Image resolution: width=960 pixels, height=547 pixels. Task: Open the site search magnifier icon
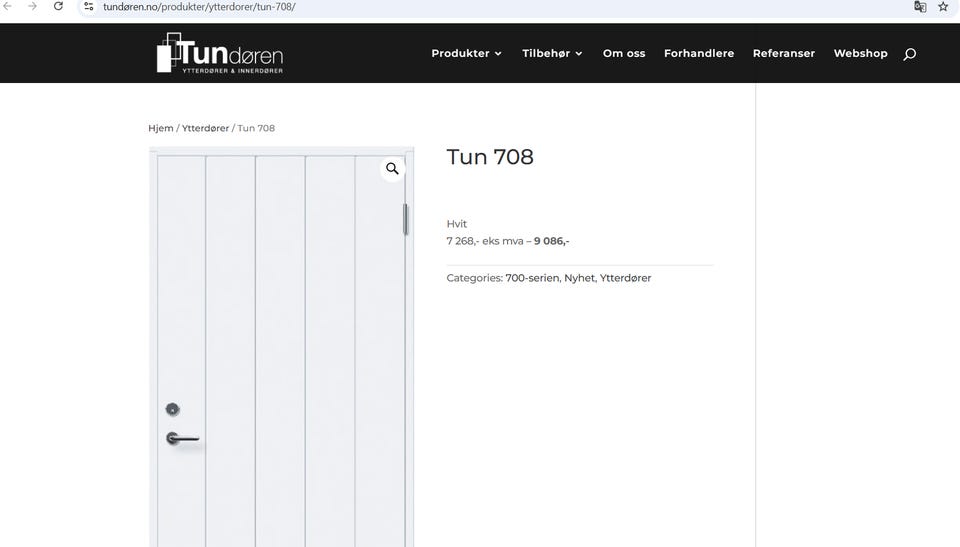[x=910, y=54]
